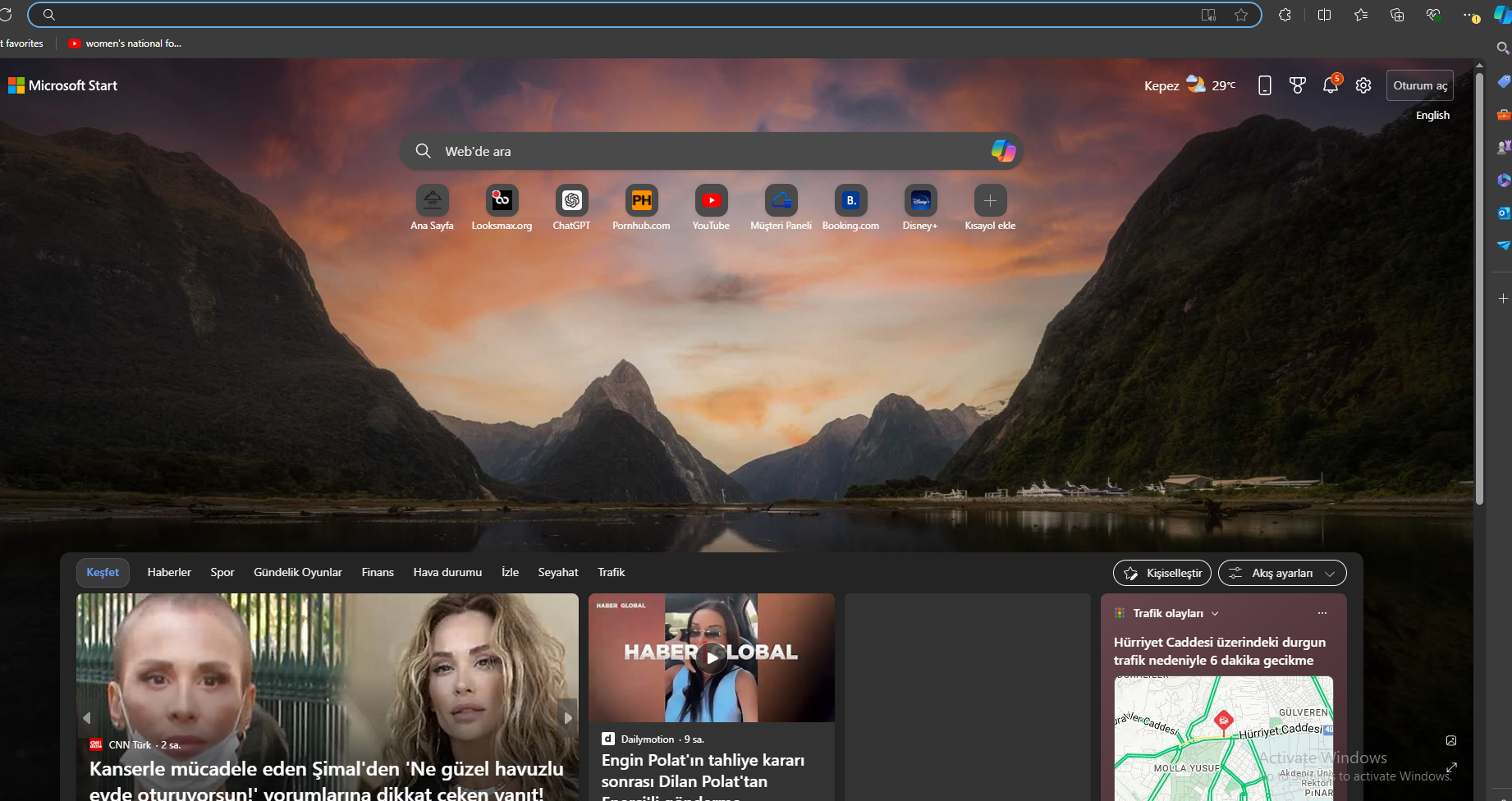The width and height of the screenshot is (1512, 801).
Task: Open the YouTube shortcut tile
Action: point(711,201)
